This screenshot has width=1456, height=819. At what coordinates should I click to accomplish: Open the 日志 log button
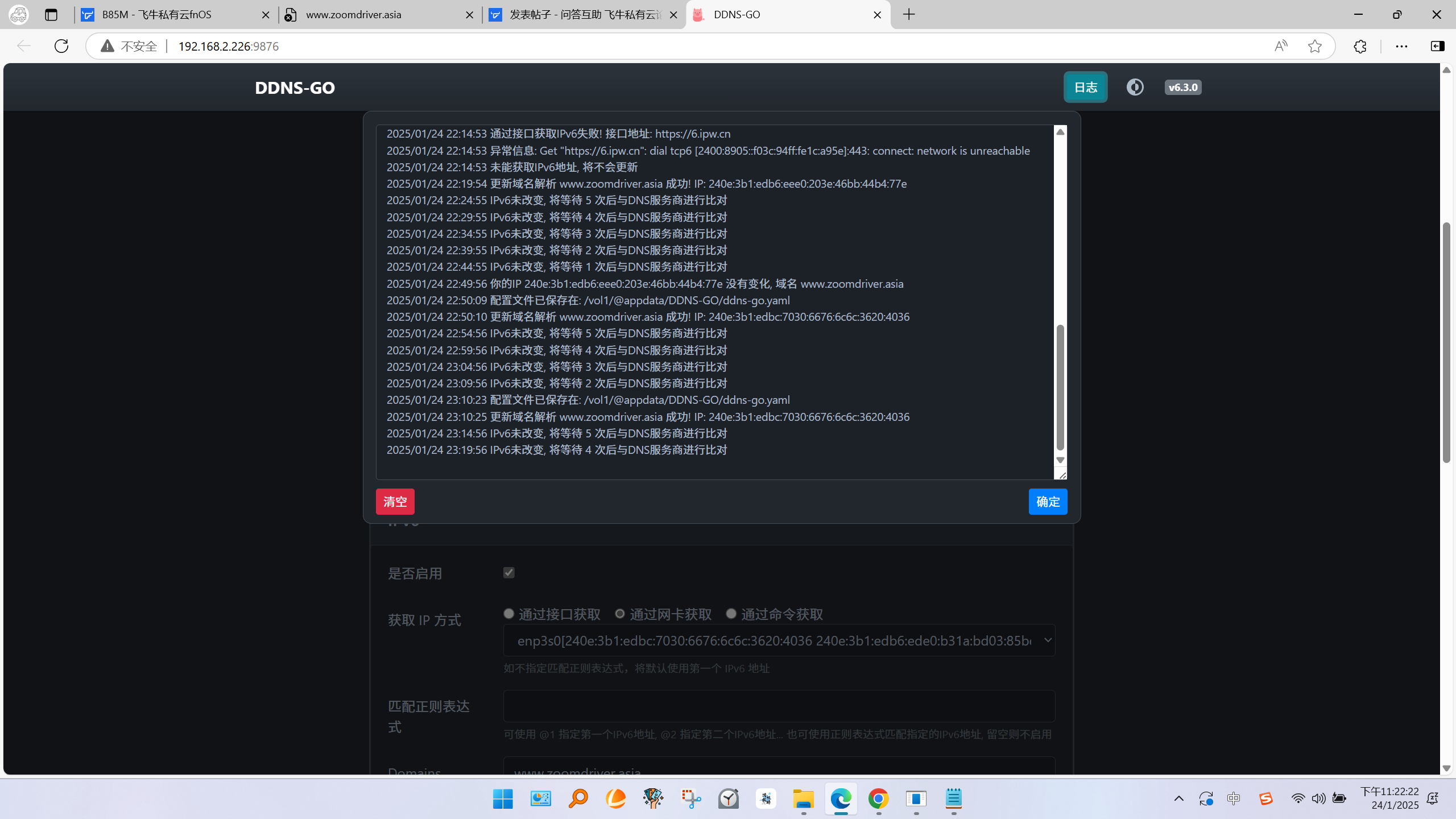point(1085,87)
